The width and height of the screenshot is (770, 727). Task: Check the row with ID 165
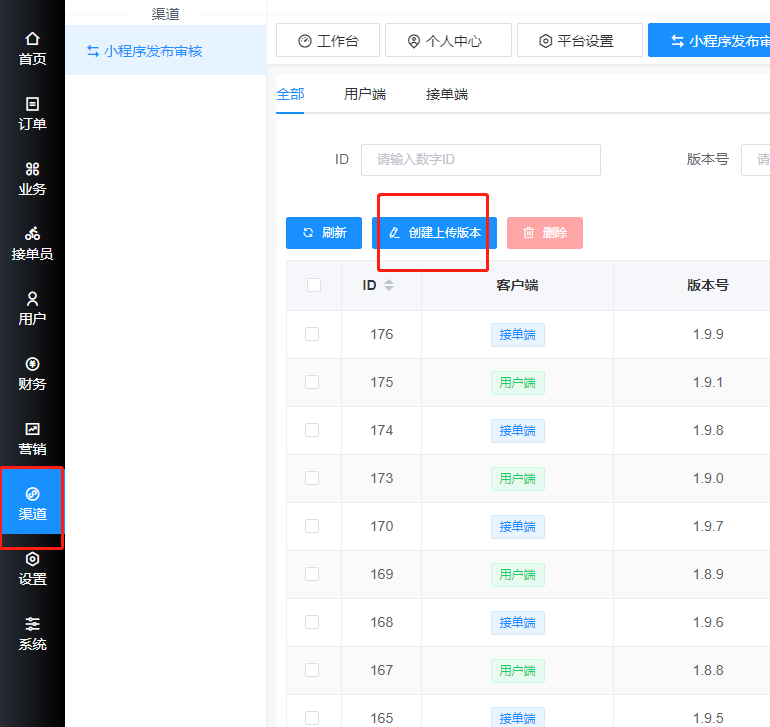click(x=312, y=718)
